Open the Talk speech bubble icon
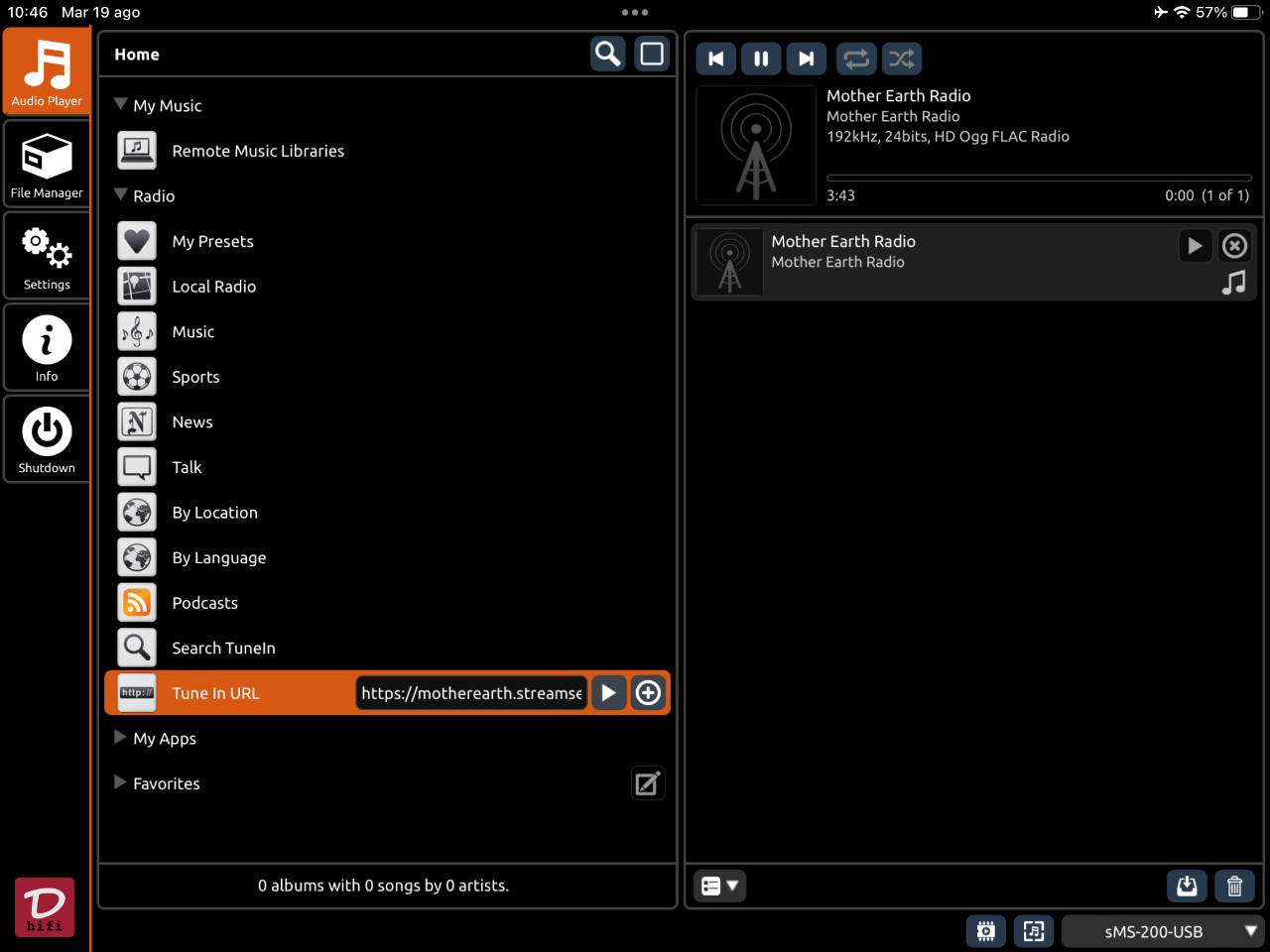Image resolution: width=1270 pixels, height=952 pixels. 137,467
